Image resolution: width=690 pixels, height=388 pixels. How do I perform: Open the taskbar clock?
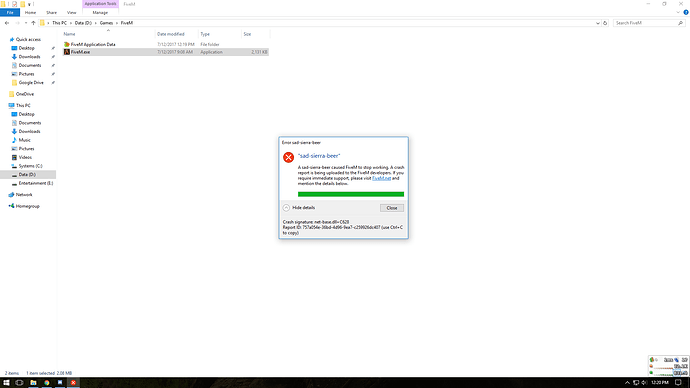660,383
